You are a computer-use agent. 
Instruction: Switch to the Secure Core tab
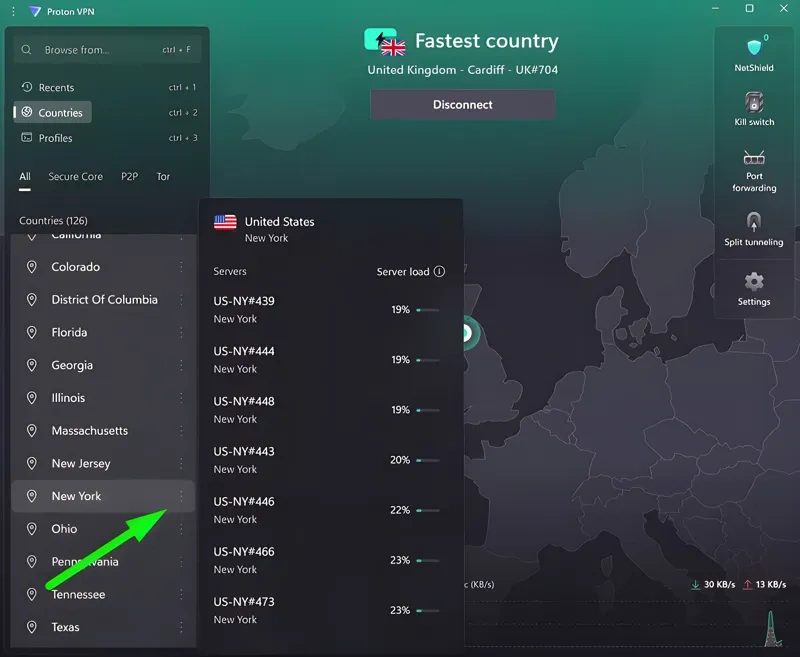(x=76, y=176)
